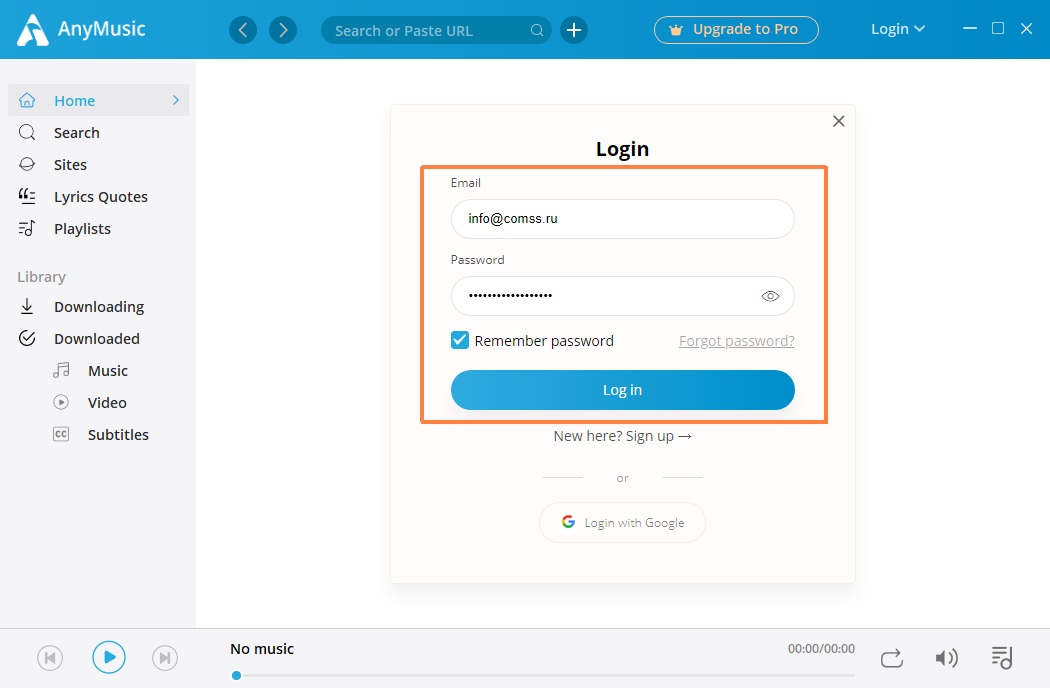Uncheck Remember password checkbox

pyautogui.click(x=460, y=340)
